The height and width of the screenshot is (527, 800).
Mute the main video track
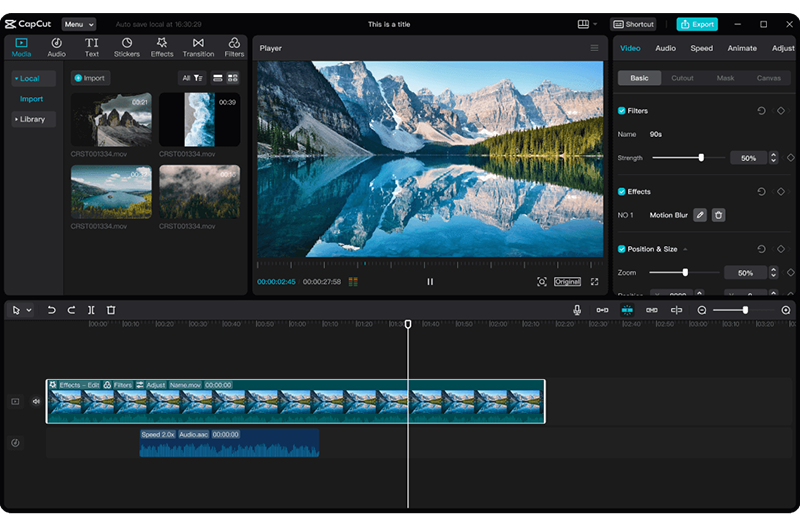(36, 402)
